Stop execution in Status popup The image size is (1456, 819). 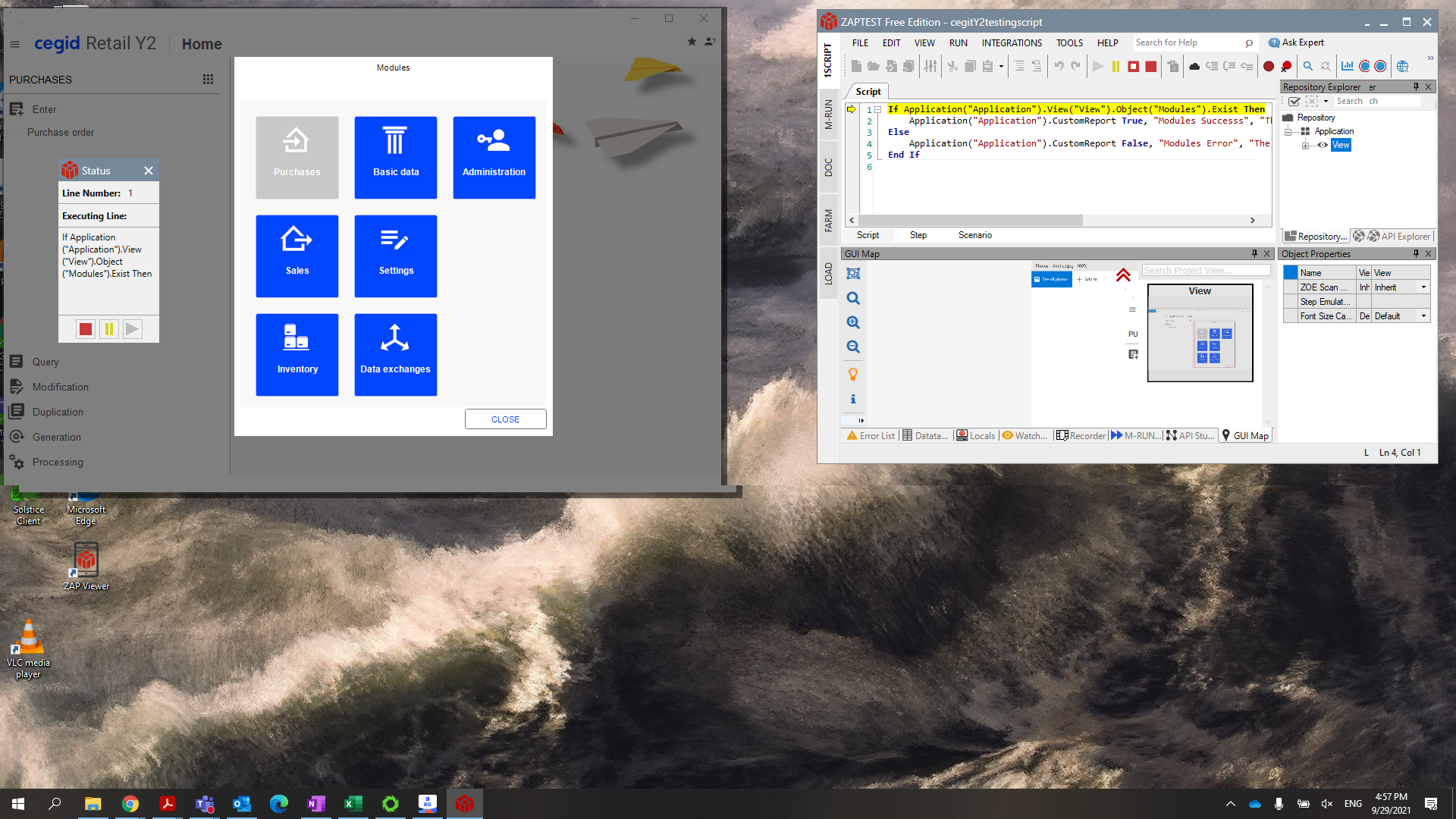[86, 329]
